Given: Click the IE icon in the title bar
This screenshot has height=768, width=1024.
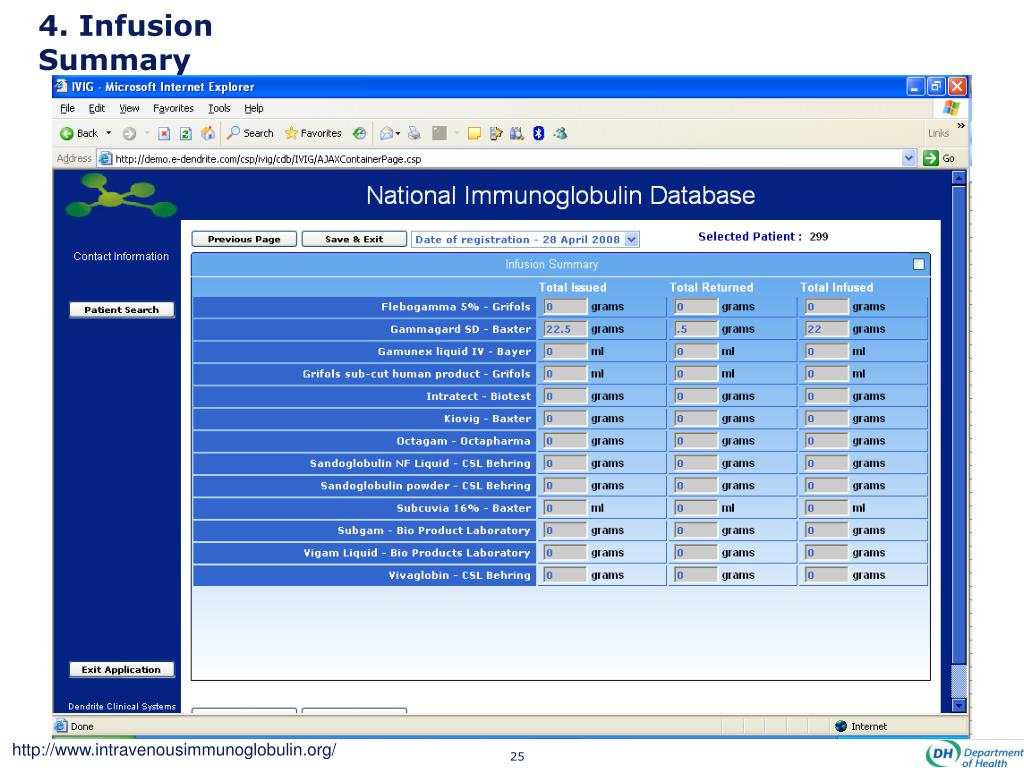Looking at the screenshot, I should click(x=61, y=86).
